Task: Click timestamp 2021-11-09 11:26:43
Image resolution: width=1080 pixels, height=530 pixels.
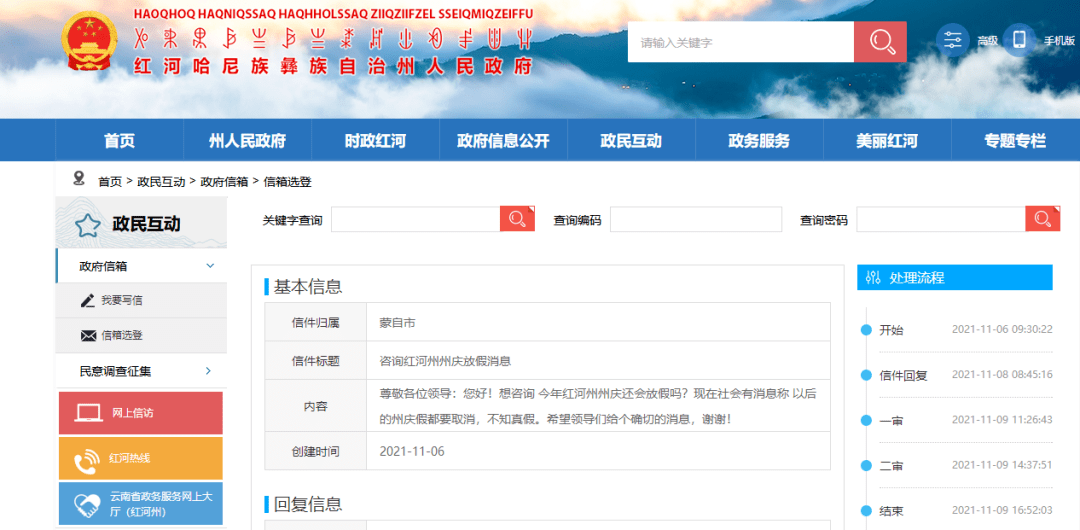Action: [x=1002, y=420]
